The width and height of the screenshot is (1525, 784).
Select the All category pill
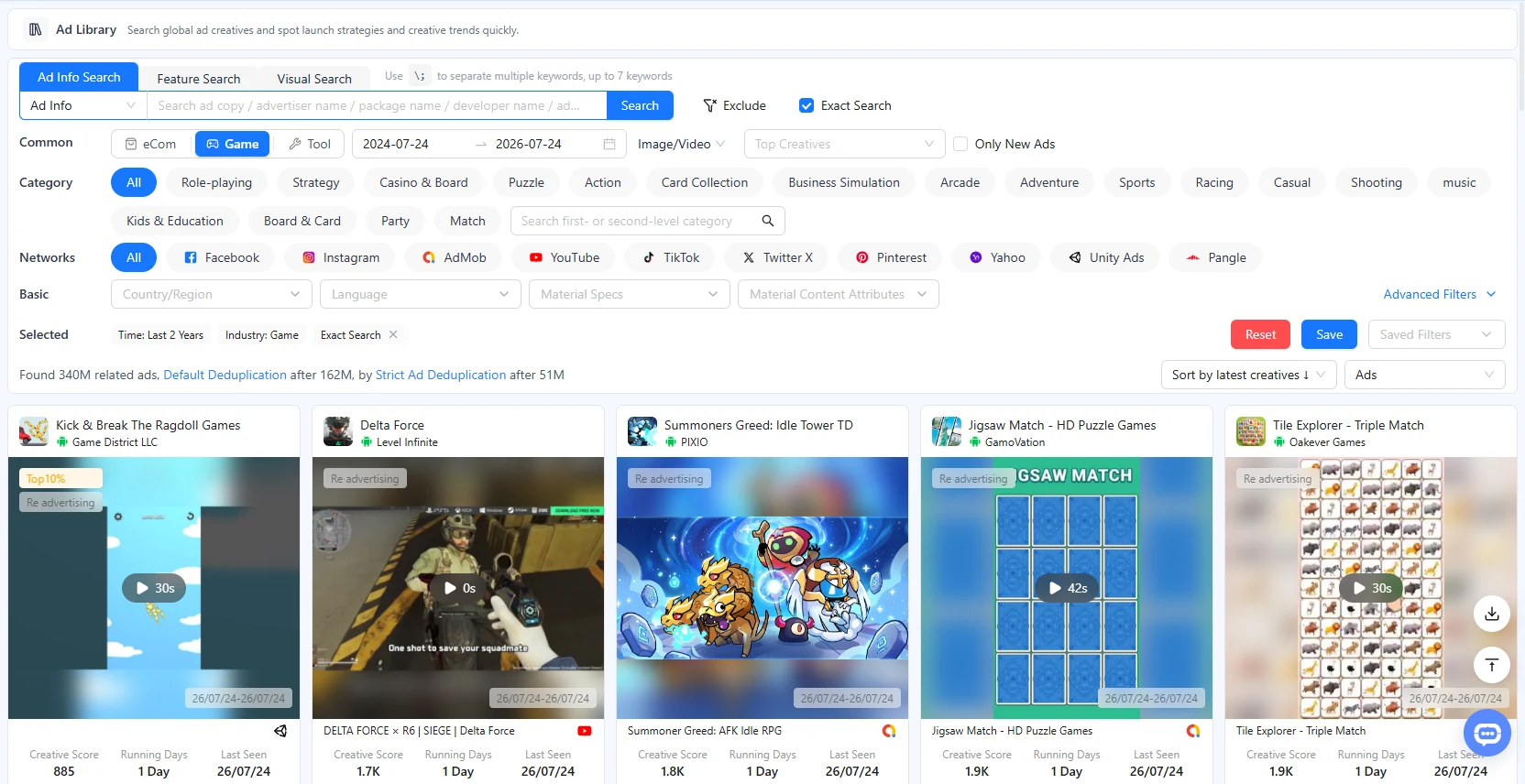click(134, 182)
